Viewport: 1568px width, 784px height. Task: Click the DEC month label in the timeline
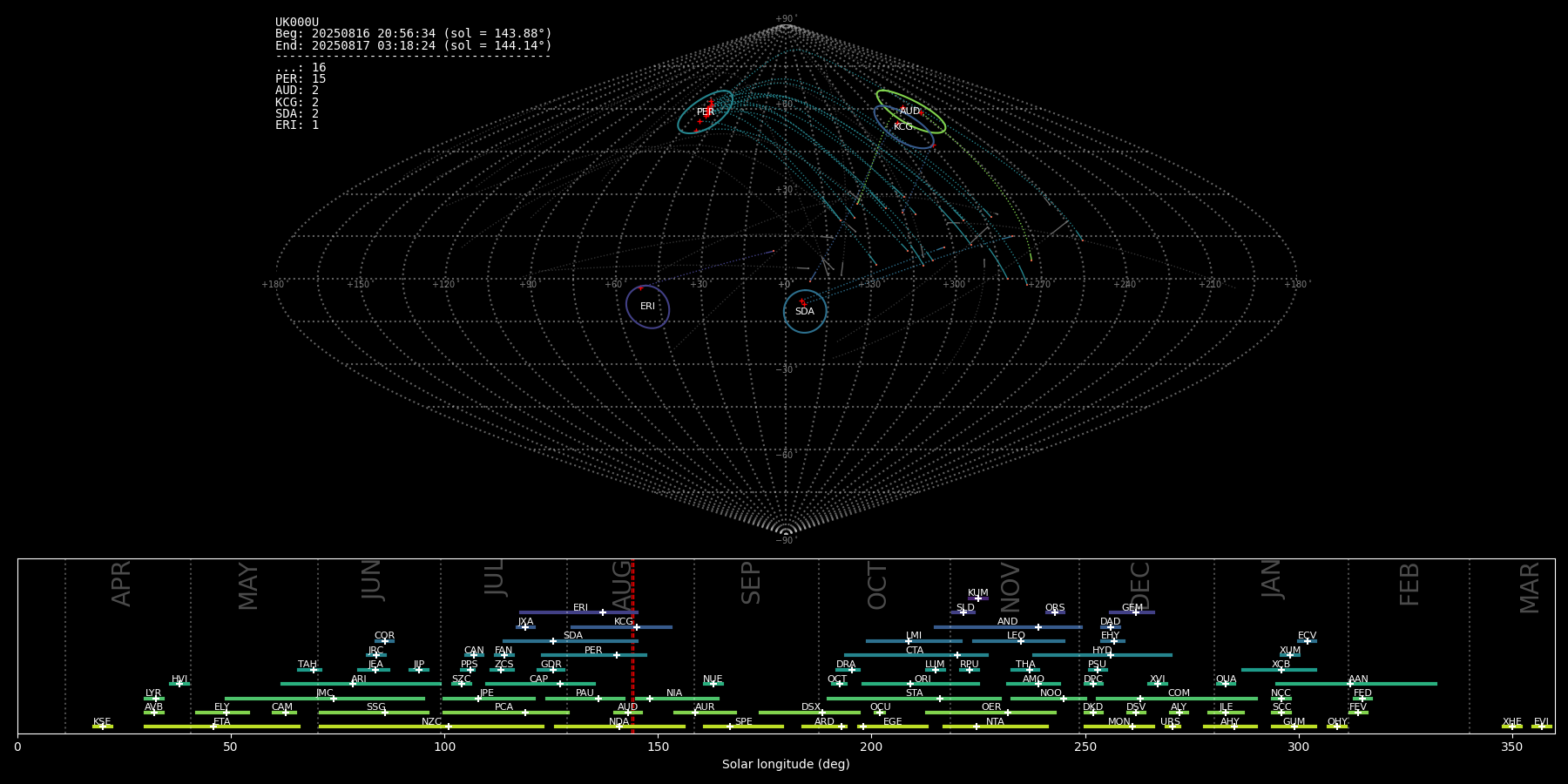[1140, 585]
